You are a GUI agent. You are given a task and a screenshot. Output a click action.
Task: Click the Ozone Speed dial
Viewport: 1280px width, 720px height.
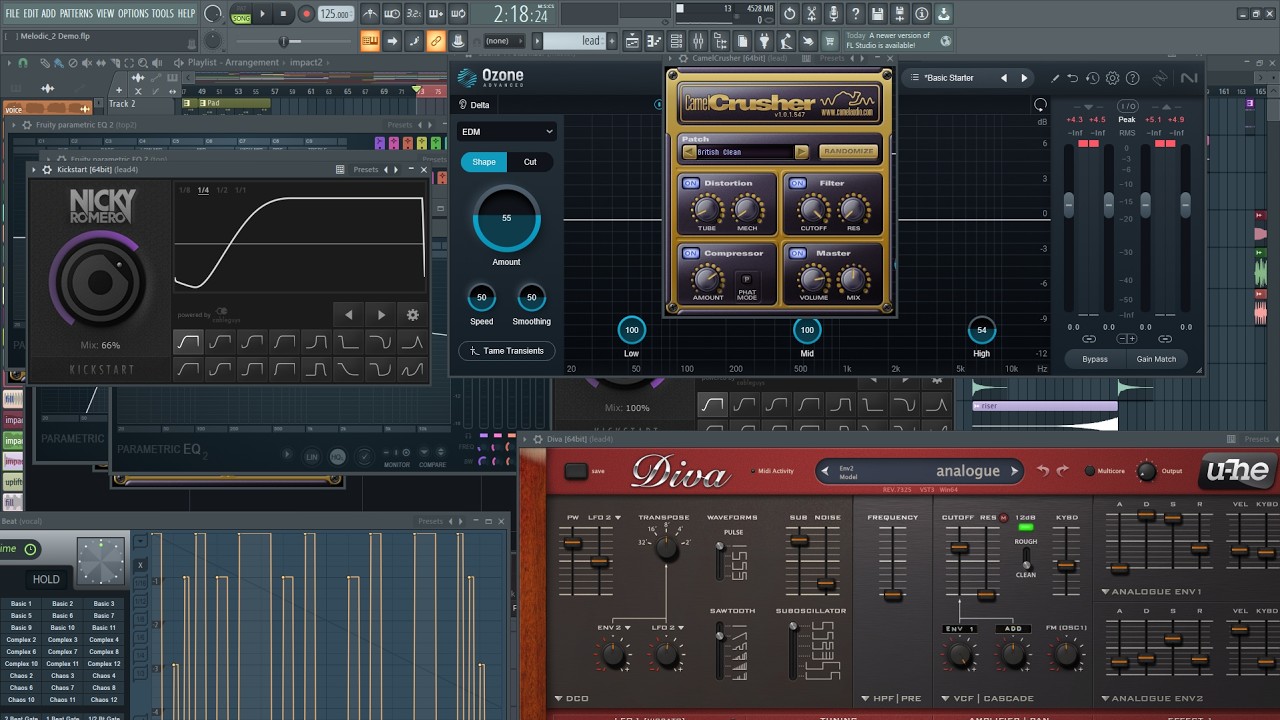(481, 297)
